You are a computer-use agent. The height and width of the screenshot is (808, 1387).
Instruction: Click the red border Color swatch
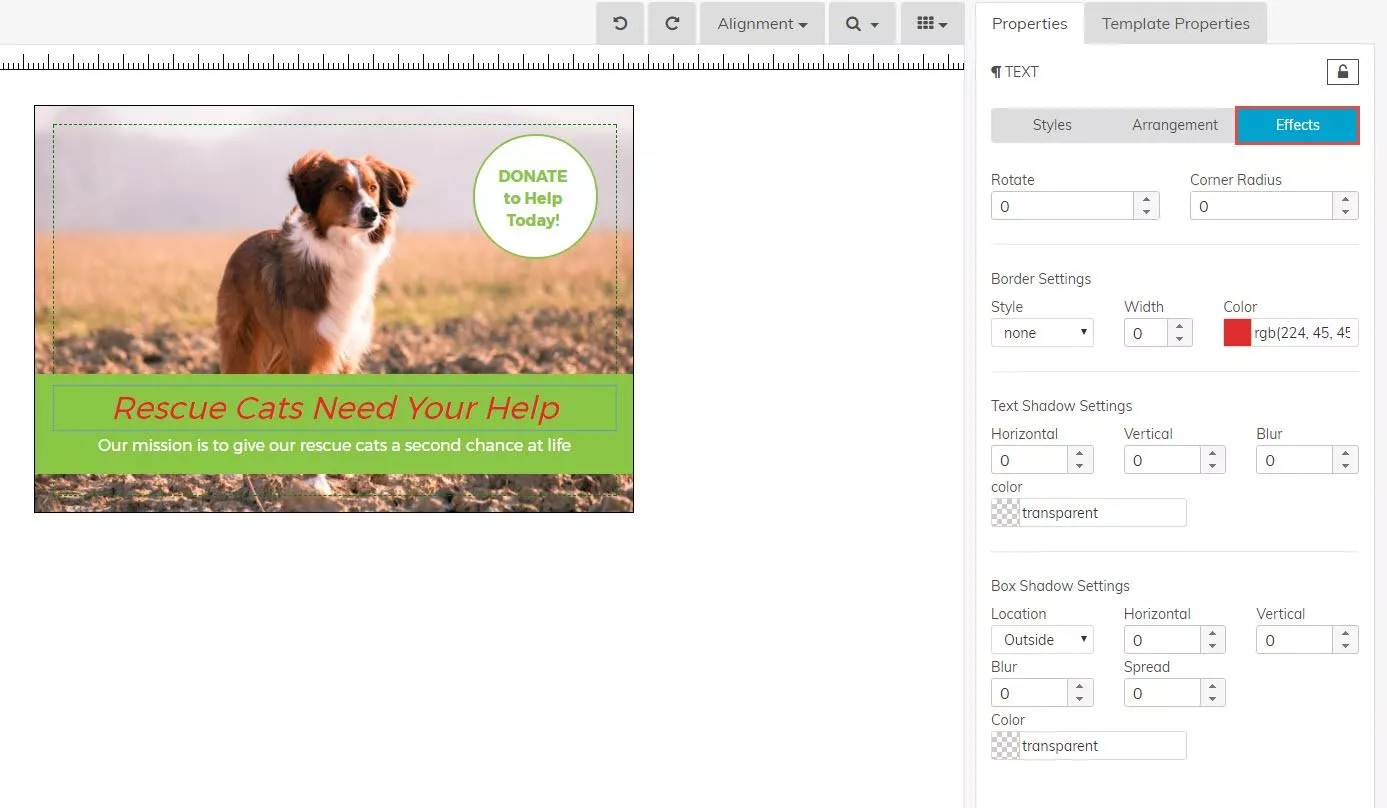[x=1237, y=332]
